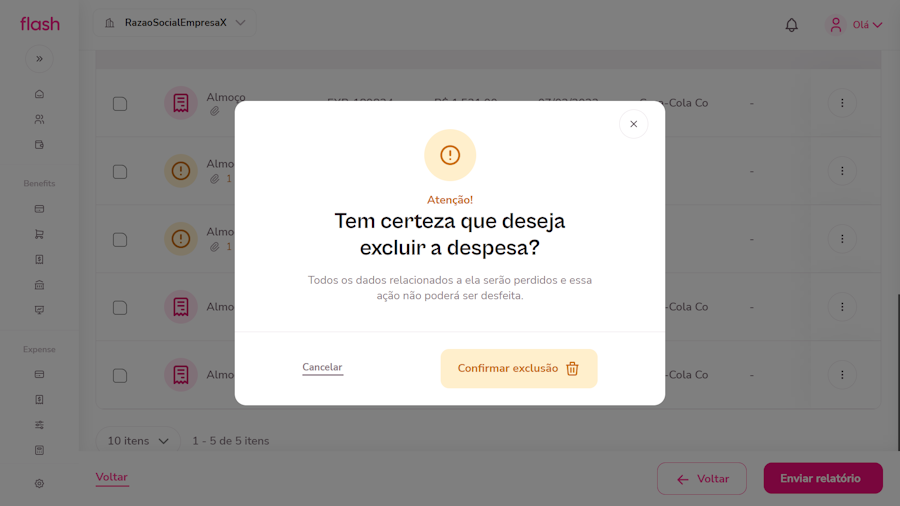Open the home icon in the sidebar

click(x=40, y=94)
